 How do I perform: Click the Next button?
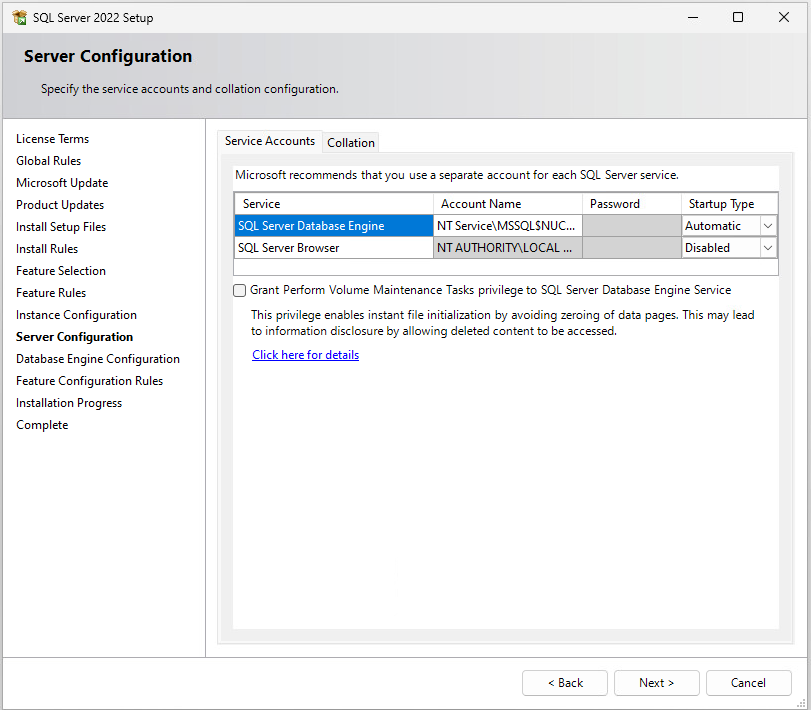[x=656, y=683]
